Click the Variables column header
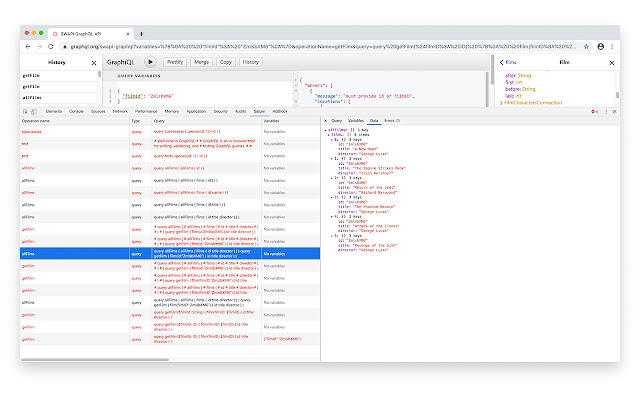Screen dimensions: 640x400 tap(291, 121)
